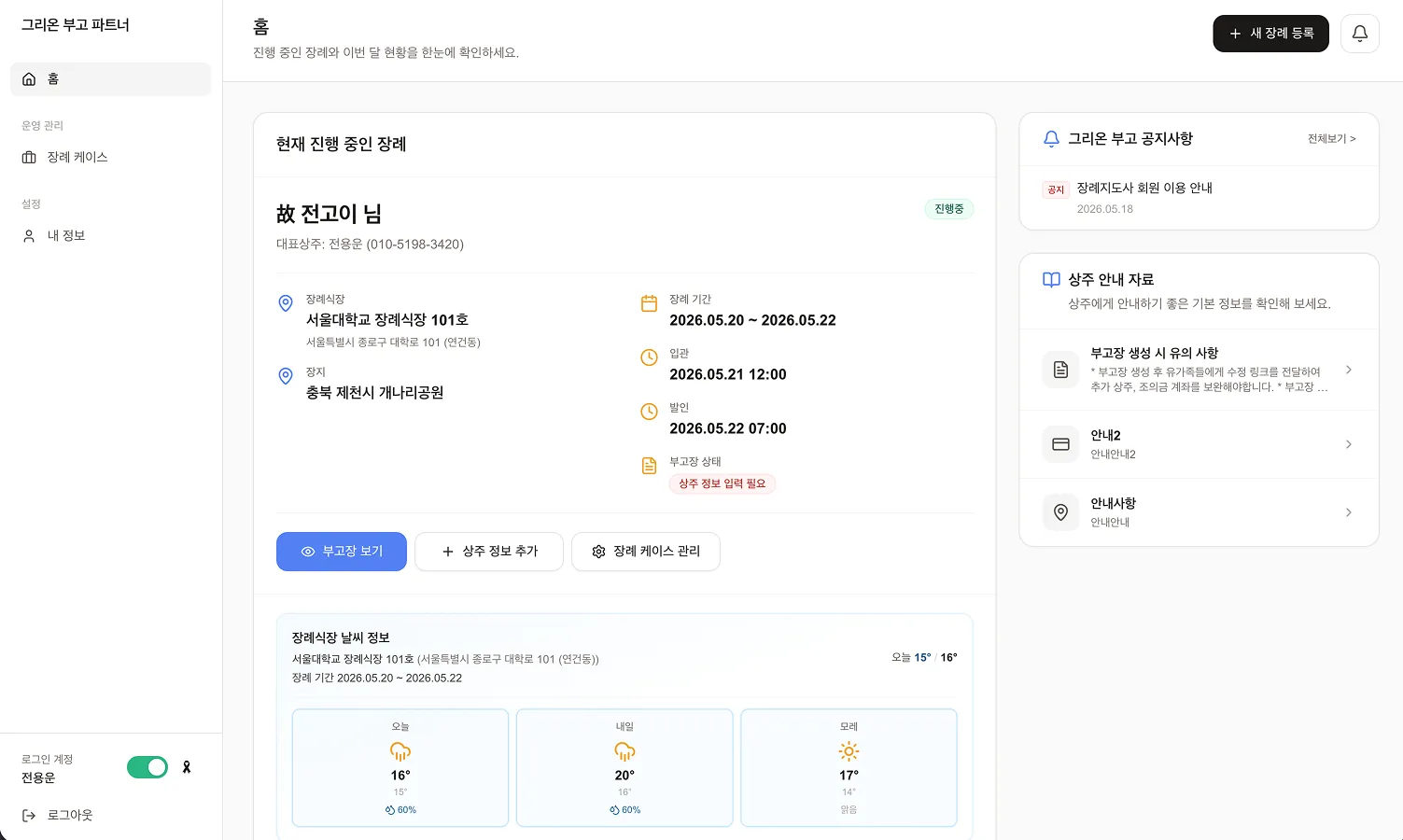Click the 입관 time 2026.05.21 12:00

point(728,374)
